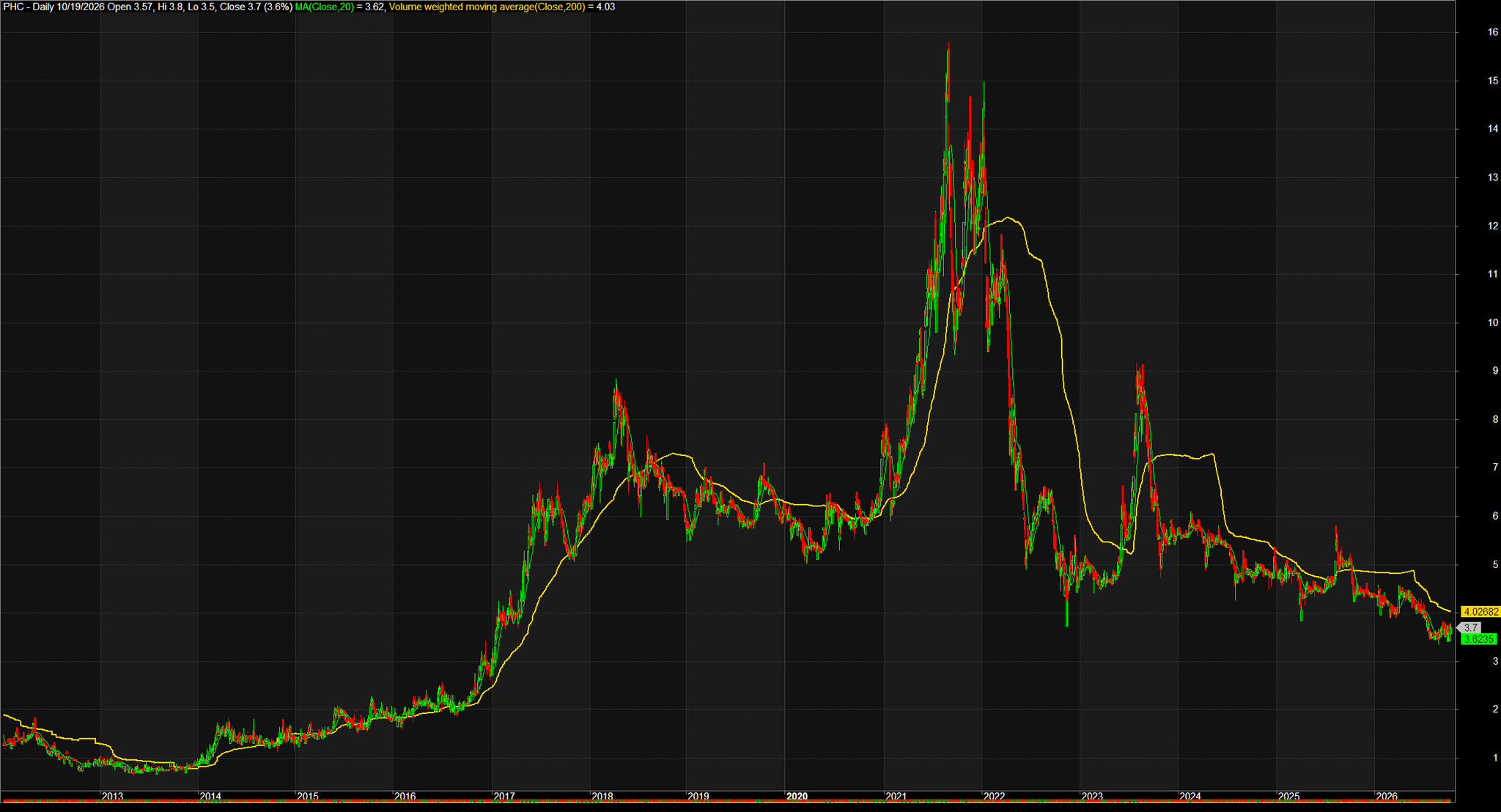Select the 2026 year label

(1386, 796)
